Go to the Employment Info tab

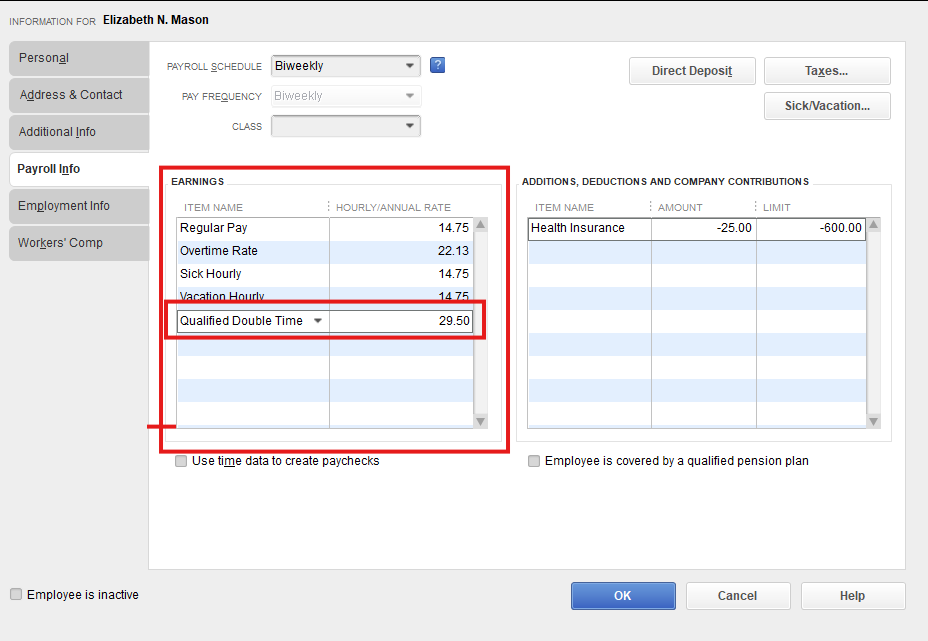pyautogui.click(x=78, y=206)
